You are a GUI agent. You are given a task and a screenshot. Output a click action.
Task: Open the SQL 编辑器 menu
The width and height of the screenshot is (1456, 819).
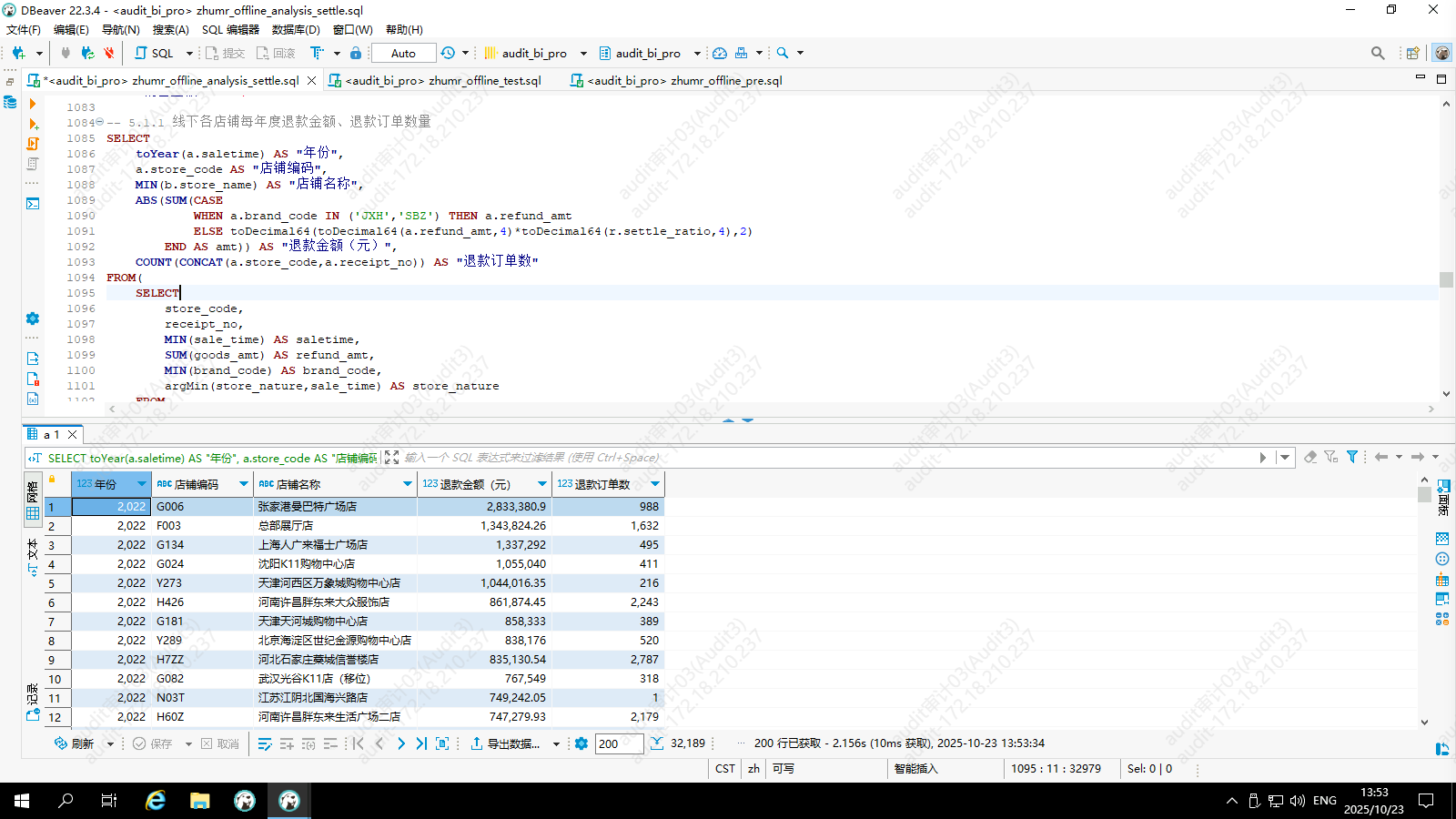(x=230, y=30)
